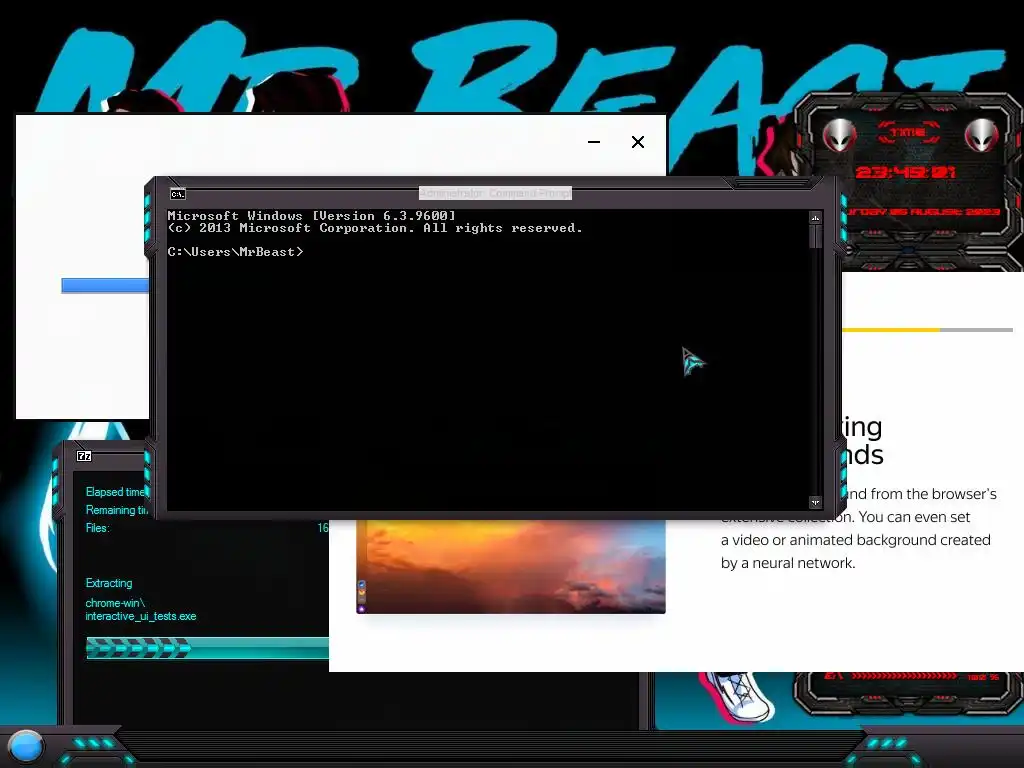The height and width of the screenshot is (768, 1024).
Task: Click the Administrator: Command Prompt title text
Action: pyautogui.click(x=495, y=193)
